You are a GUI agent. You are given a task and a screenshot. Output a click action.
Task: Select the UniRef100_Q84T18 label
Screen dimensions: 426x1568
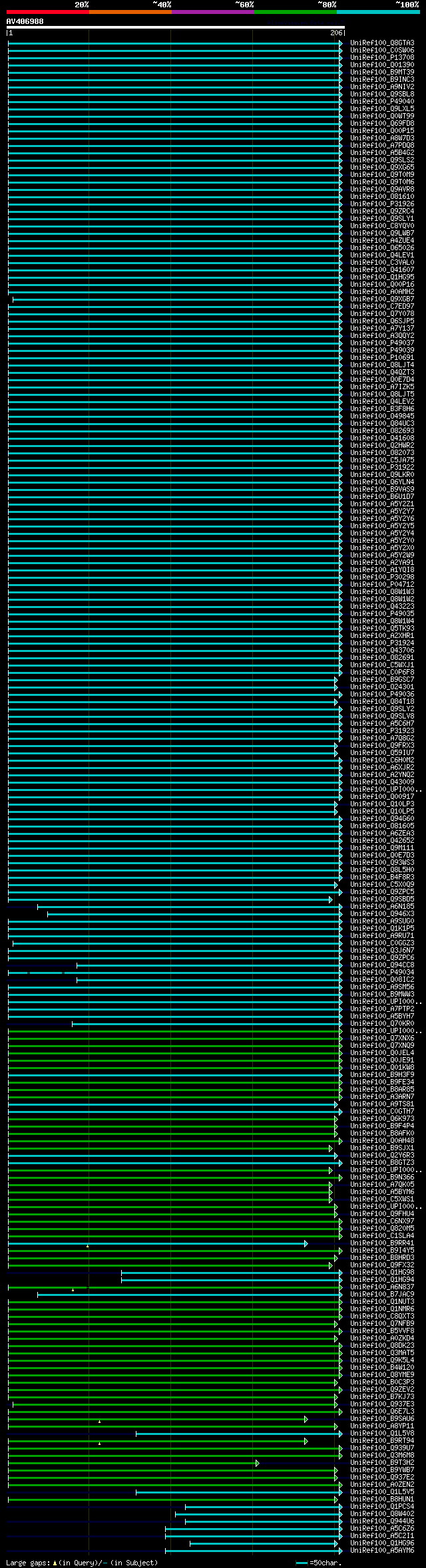pos(382,702)
